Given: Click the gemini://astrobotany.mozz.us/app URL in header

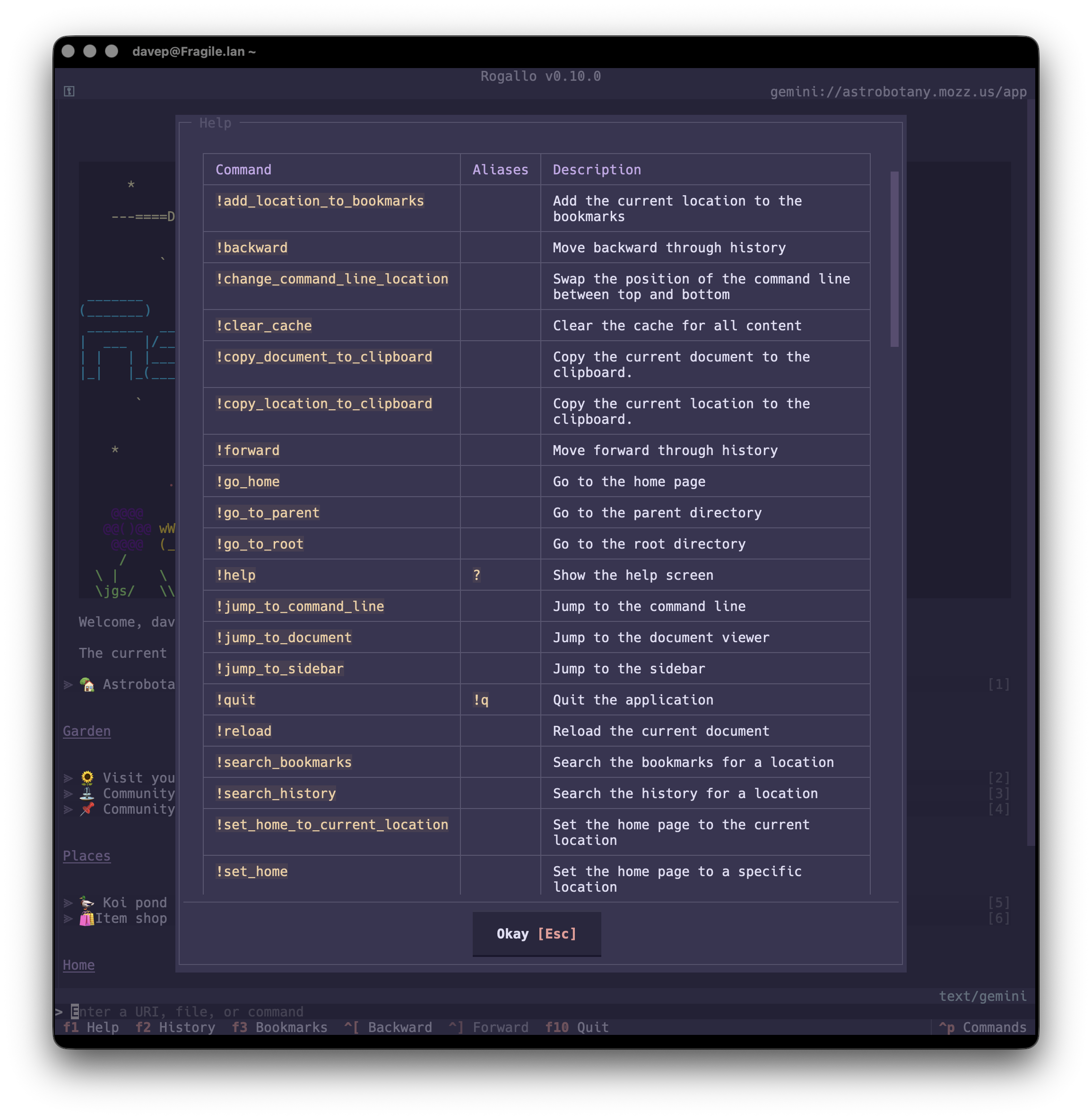Looking at the screenshot, I should pyautogui.click(x=898, y=92).
